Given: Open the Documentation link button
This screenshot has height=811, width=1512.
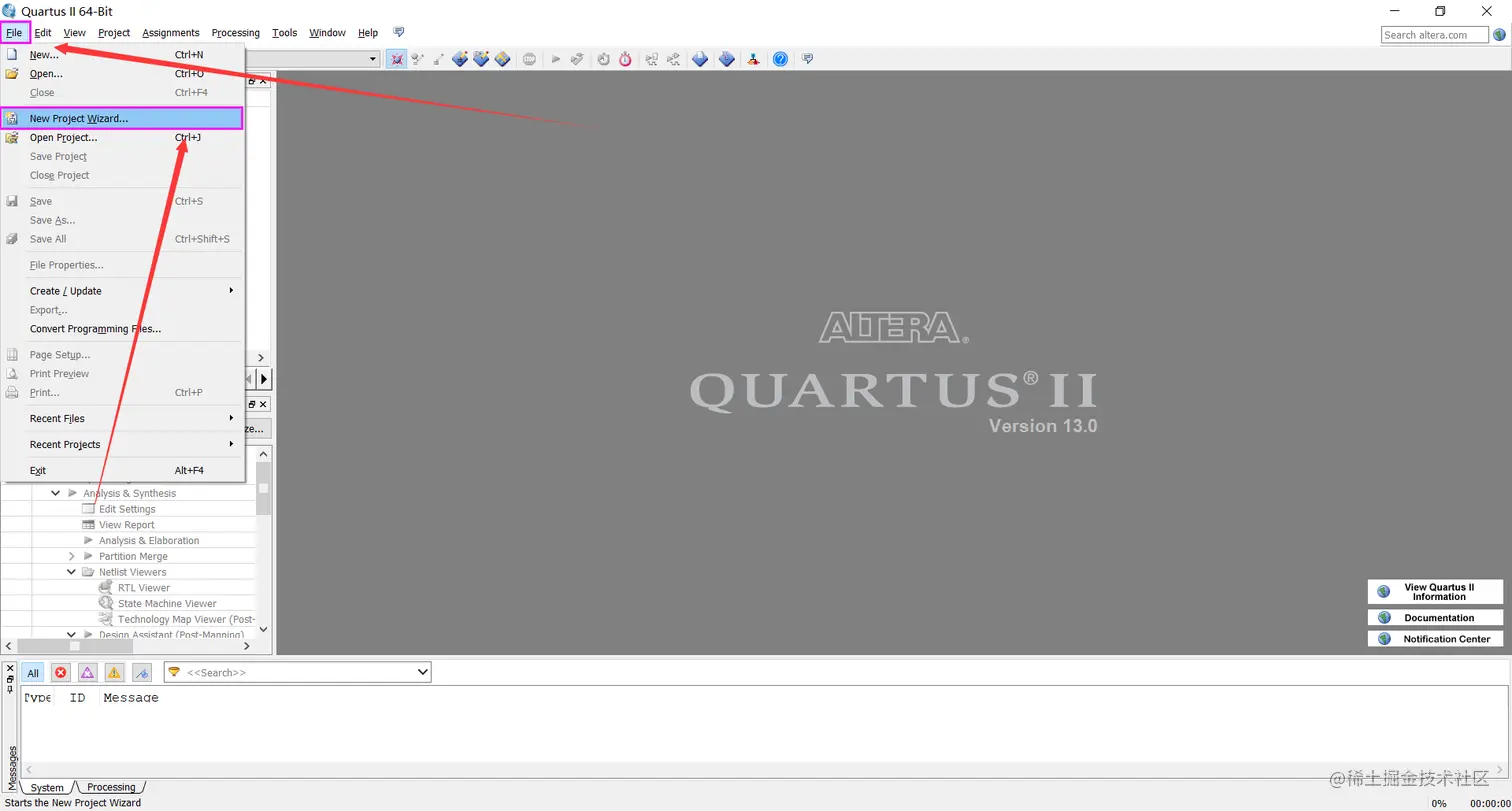Looking at the screenshot, I should pos(1436,618).
